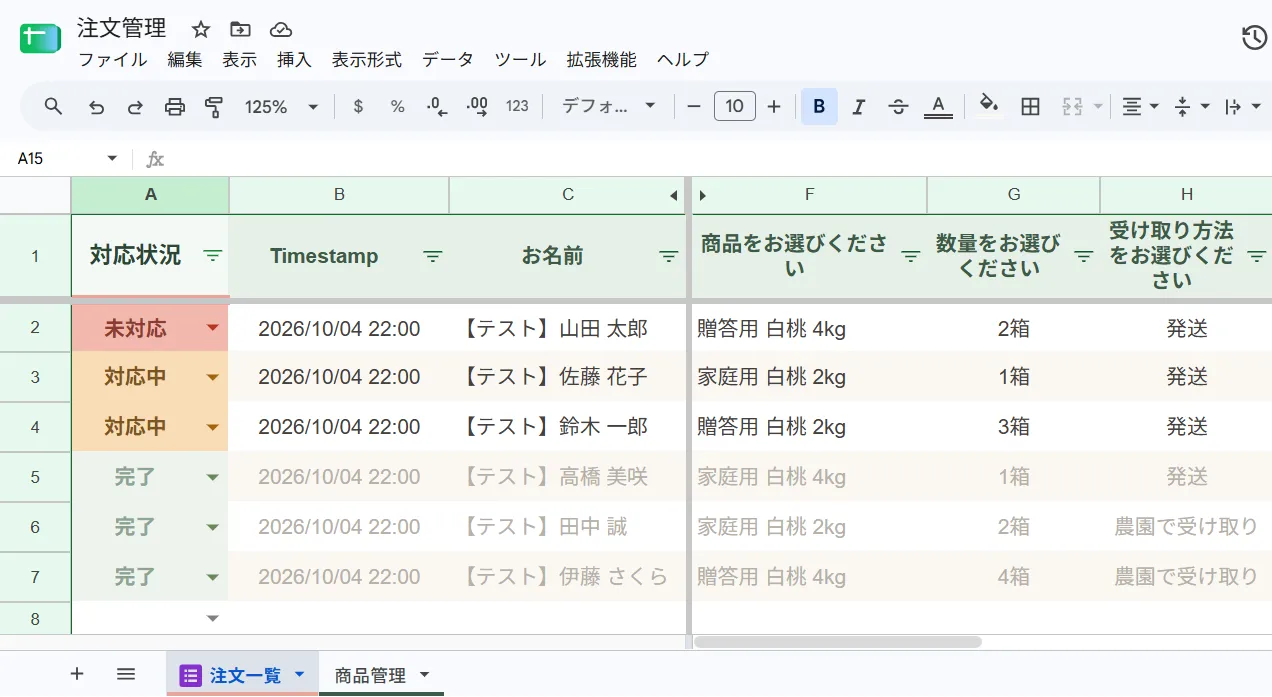This screenshot has width=1272, height=697.
Task: Open the all sheets list
Action: (x=126, y=674)
